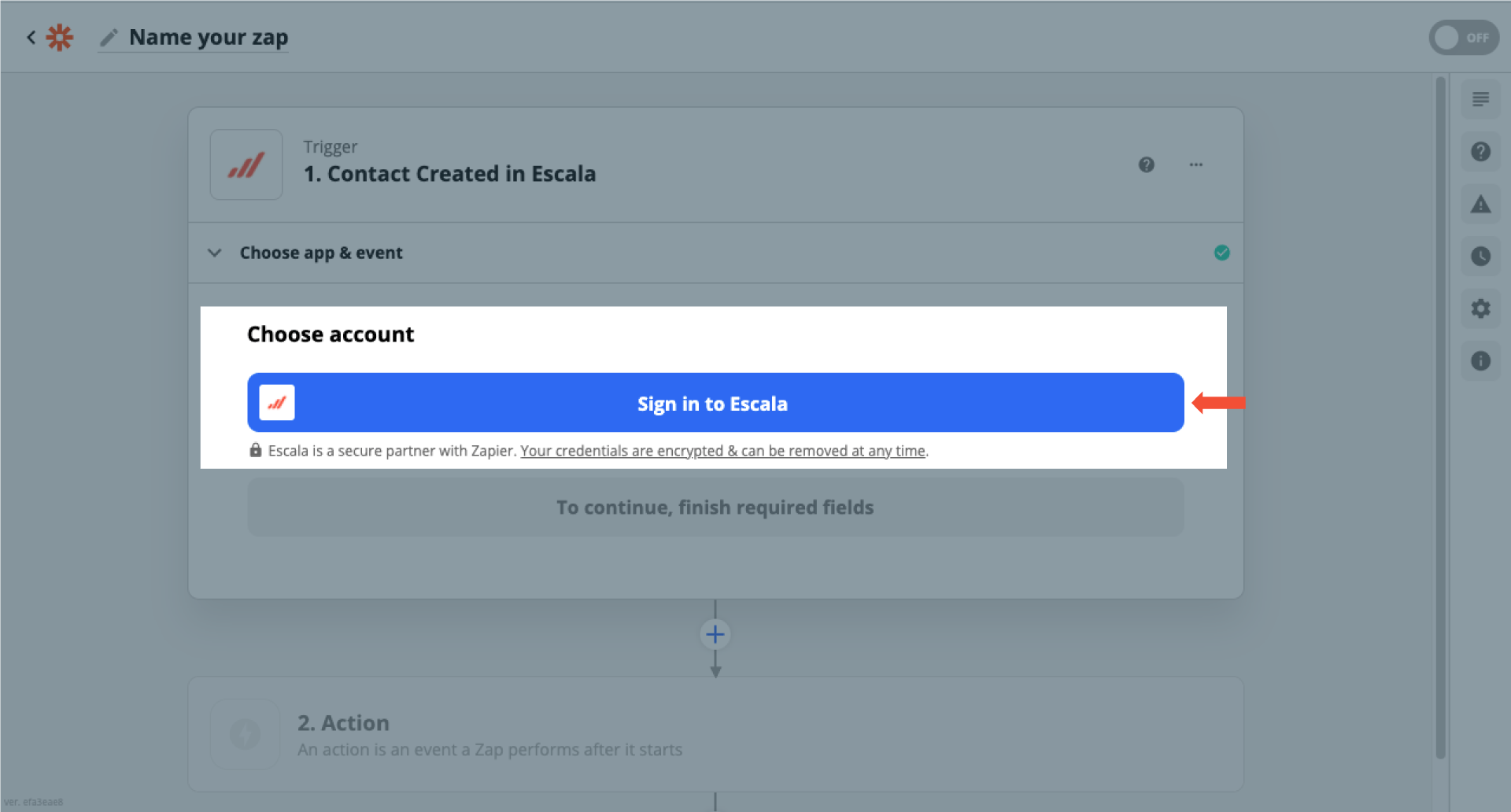1511x812 pixels.
Task: Open the trigger step three-dot menu
Action: click(1195, 164)
